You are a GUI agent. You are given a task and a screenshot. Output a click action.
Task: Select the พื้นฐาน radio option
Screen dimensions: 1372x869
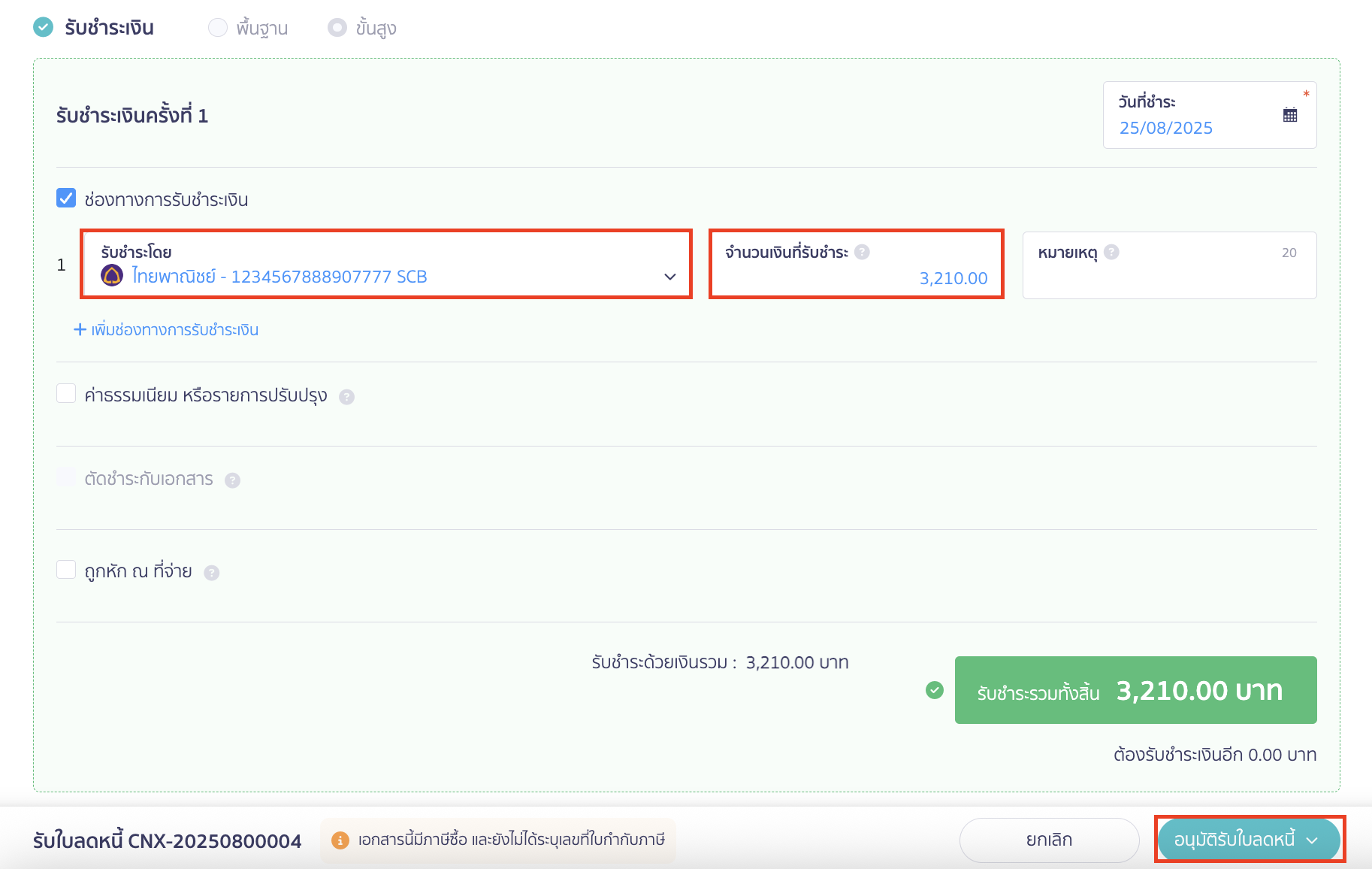point(218,28)
